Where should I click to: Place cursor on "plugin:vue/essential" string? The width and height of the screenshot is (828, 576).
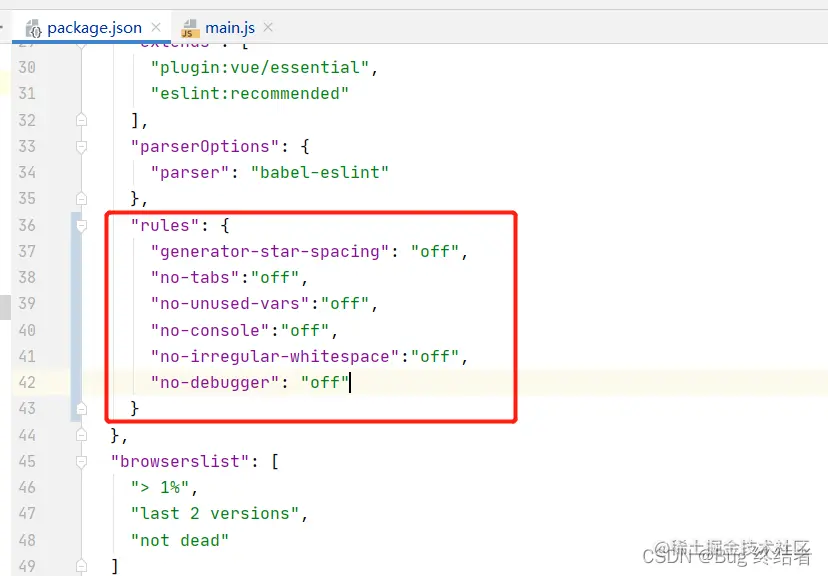(260, 68)
